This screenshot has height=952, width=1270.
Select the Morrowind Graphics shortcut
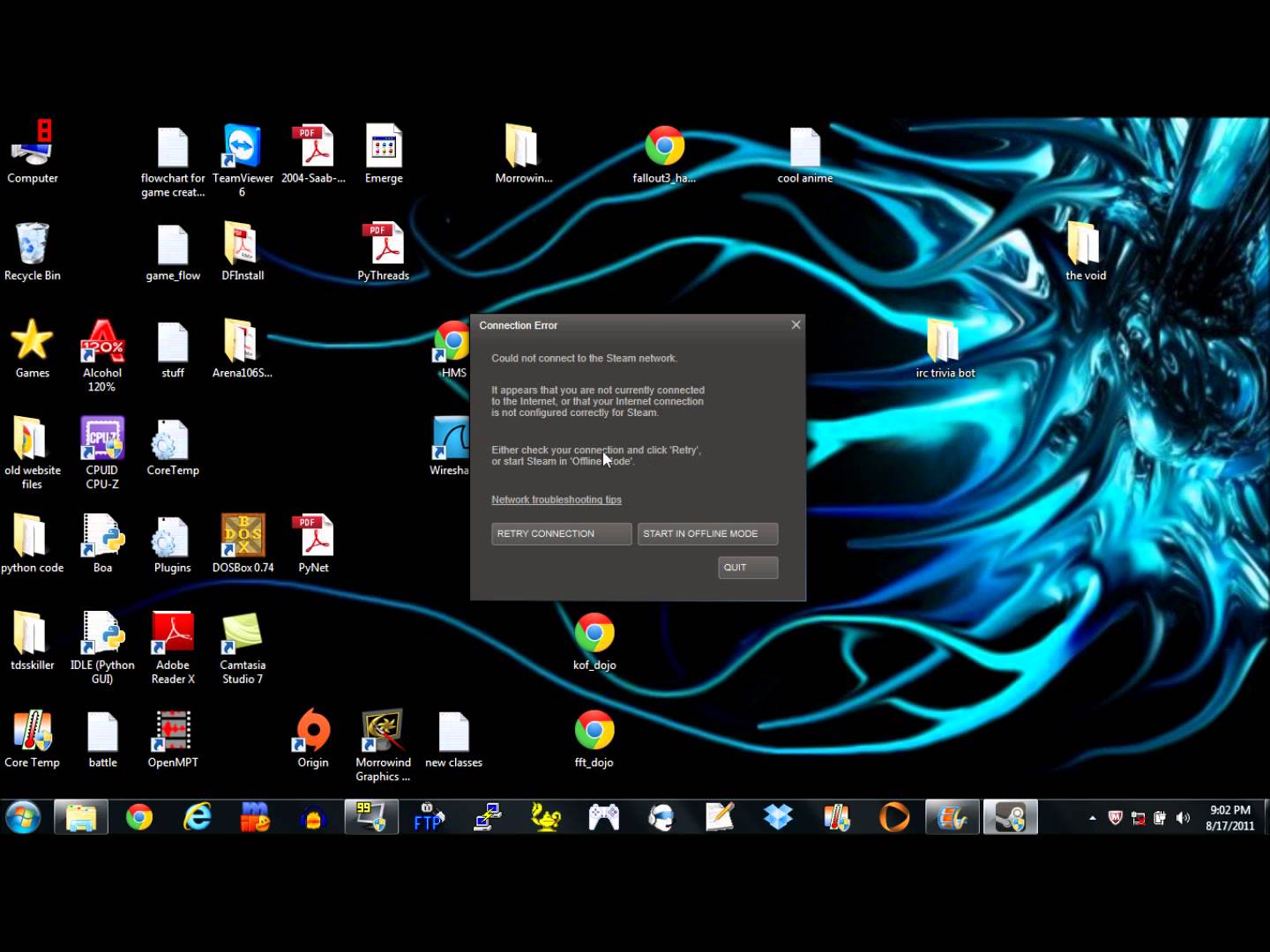(x=383, y=746)
